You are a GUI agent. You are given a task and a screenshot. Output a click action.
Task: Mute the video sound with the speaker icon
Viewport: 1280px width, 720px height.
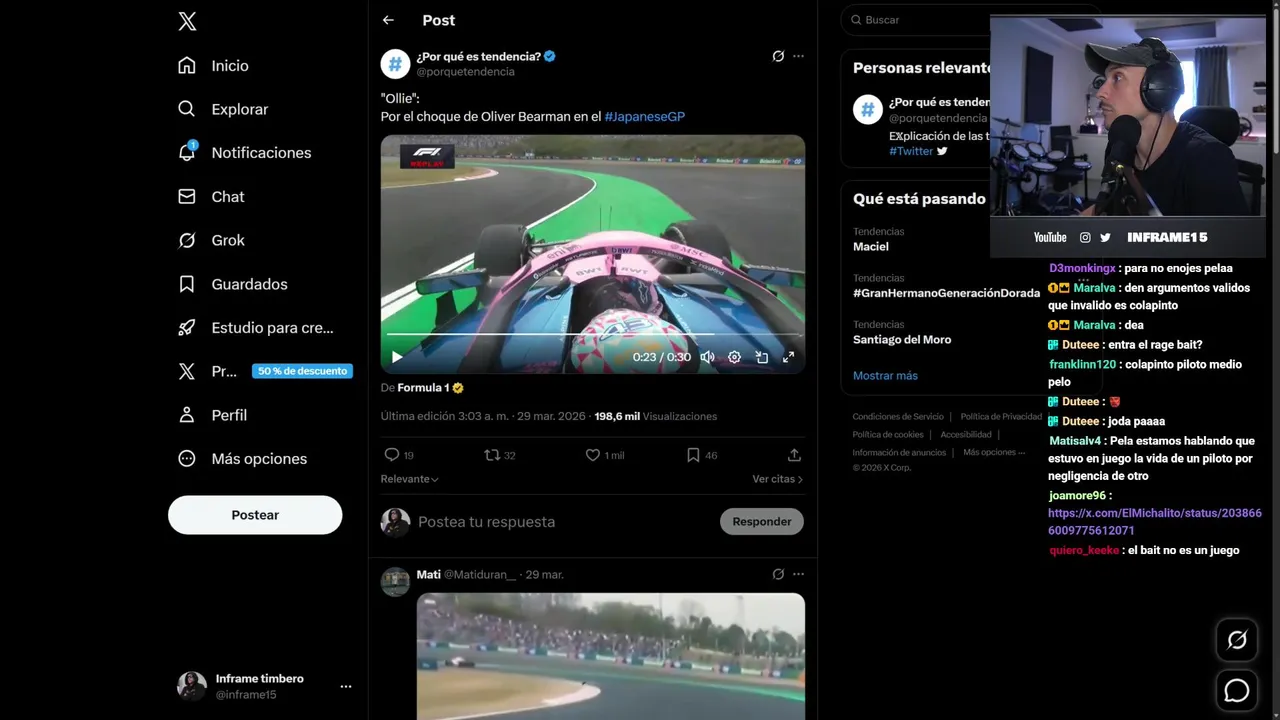tap(707, 357)
